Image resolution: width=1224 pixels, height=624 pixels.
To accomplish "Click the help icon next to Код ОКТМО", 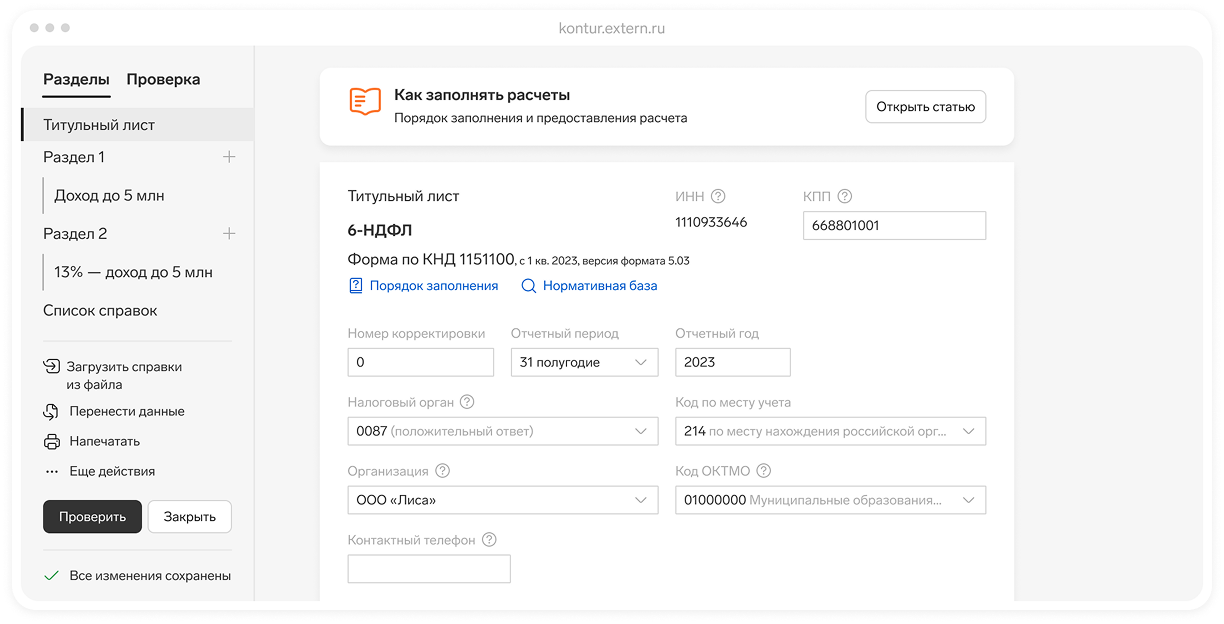I will pos(764,471).
